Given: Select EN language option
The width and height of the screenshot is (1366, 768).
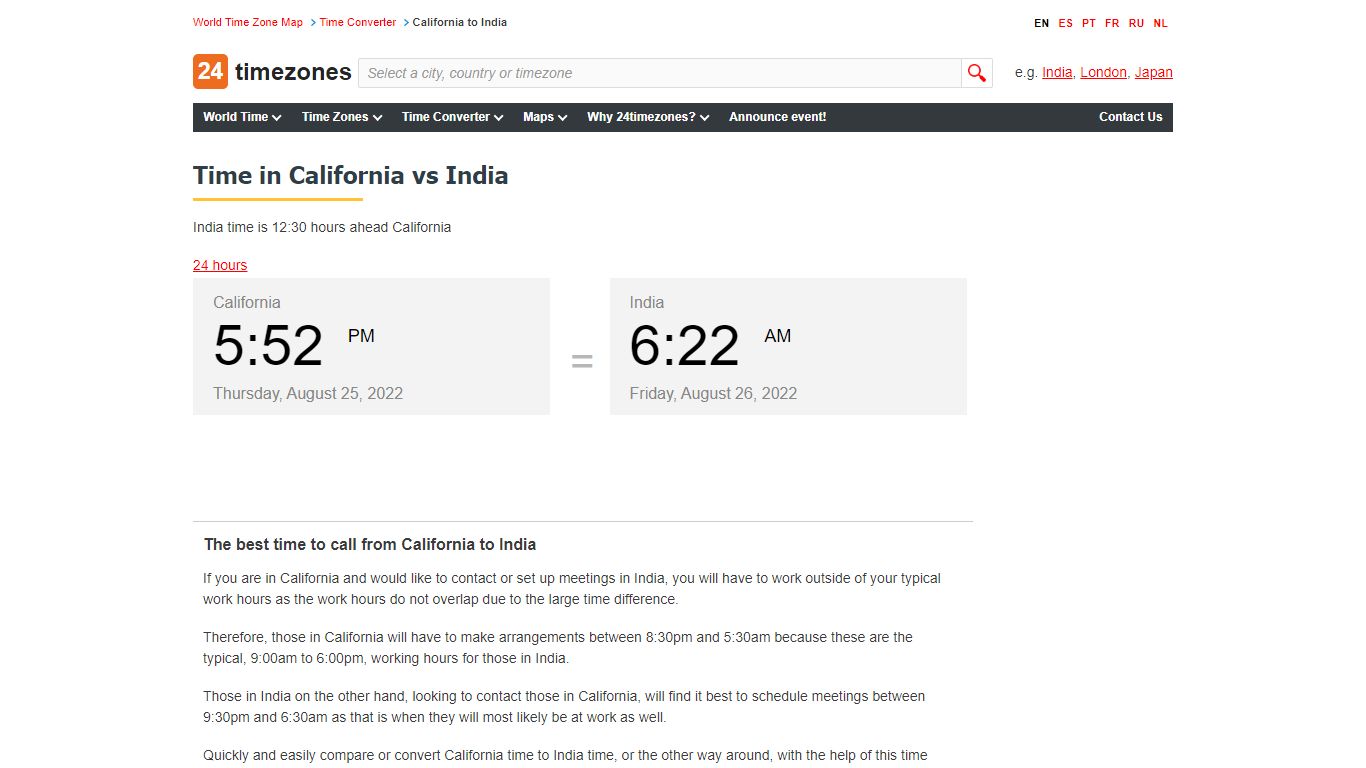Looking at the screenshot, I should (1042, 23).
